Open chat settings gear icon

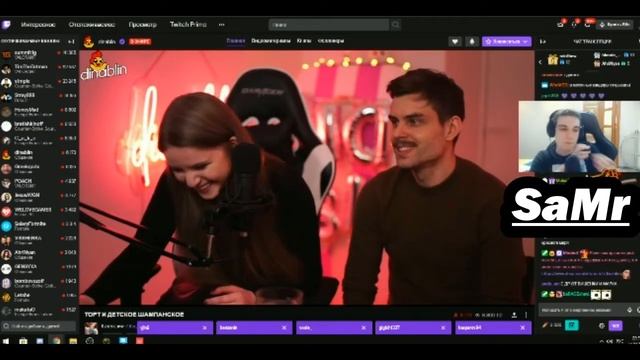602,326
